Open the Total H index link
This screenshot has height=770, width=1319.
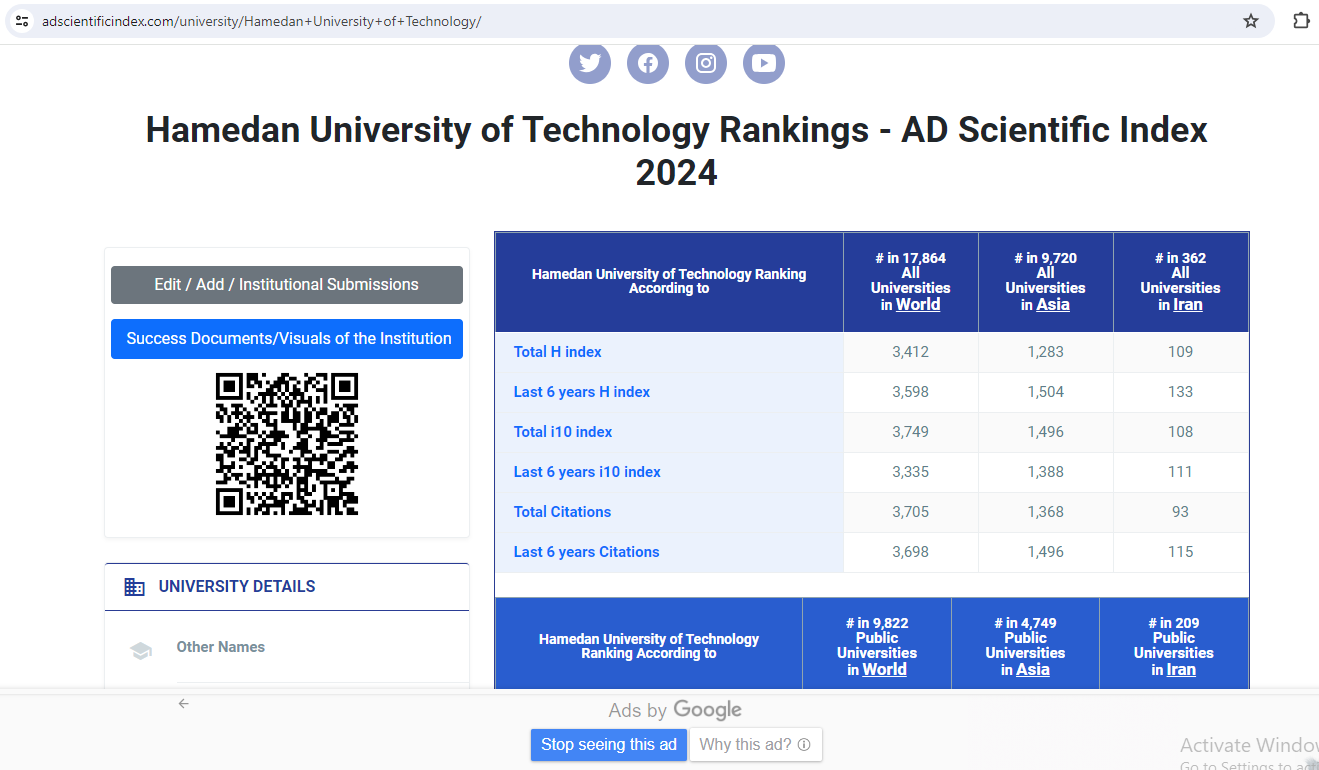tap(558, 352)
